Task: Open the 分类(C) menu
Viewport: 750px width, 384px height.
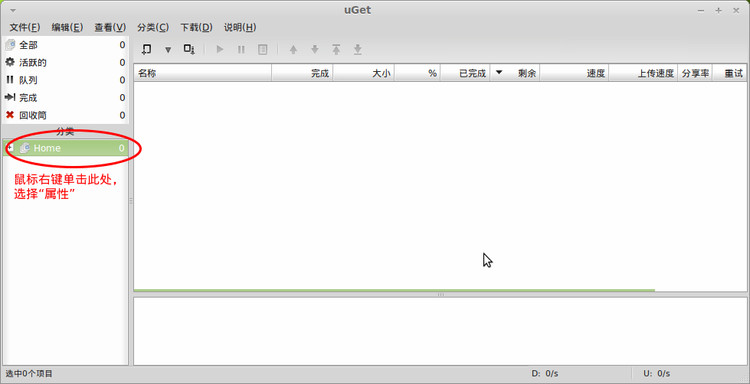Action: point(153,27)
